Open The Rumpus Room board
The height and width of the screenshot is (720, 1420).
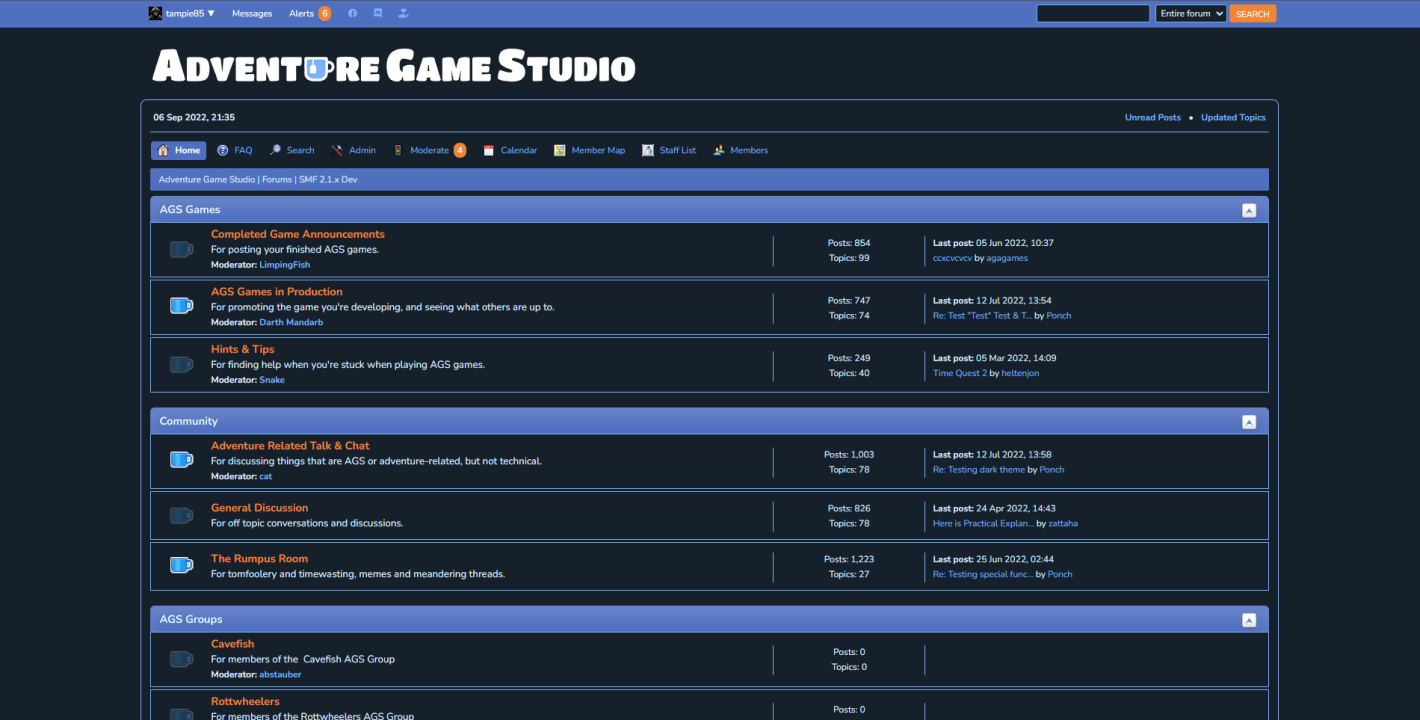[x=260, y=559]
